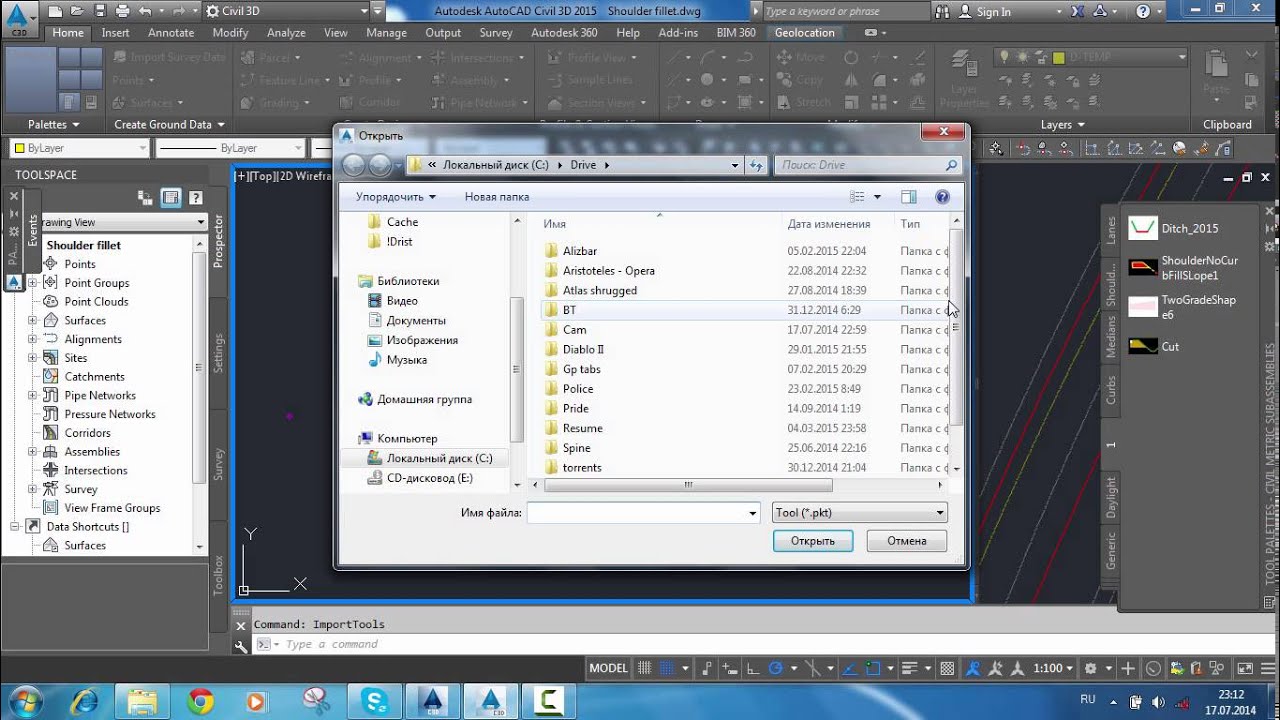Click the annotation monitor plus icon
The width and height of the screenshot is (1280, 720).
point(1129,668)
